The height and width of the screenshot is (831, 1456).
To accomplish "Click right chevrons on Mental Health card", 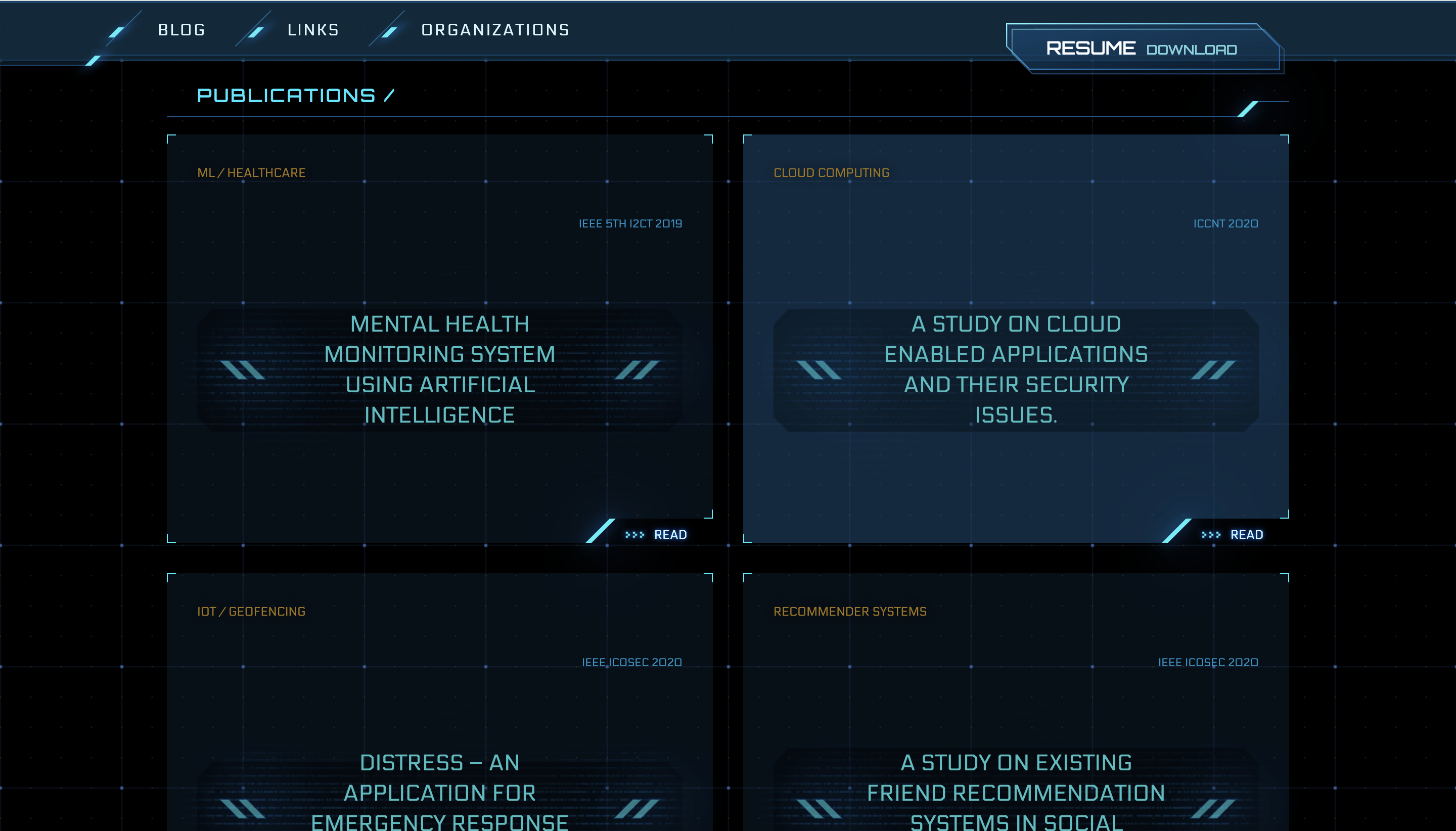I will click(637, 370).
